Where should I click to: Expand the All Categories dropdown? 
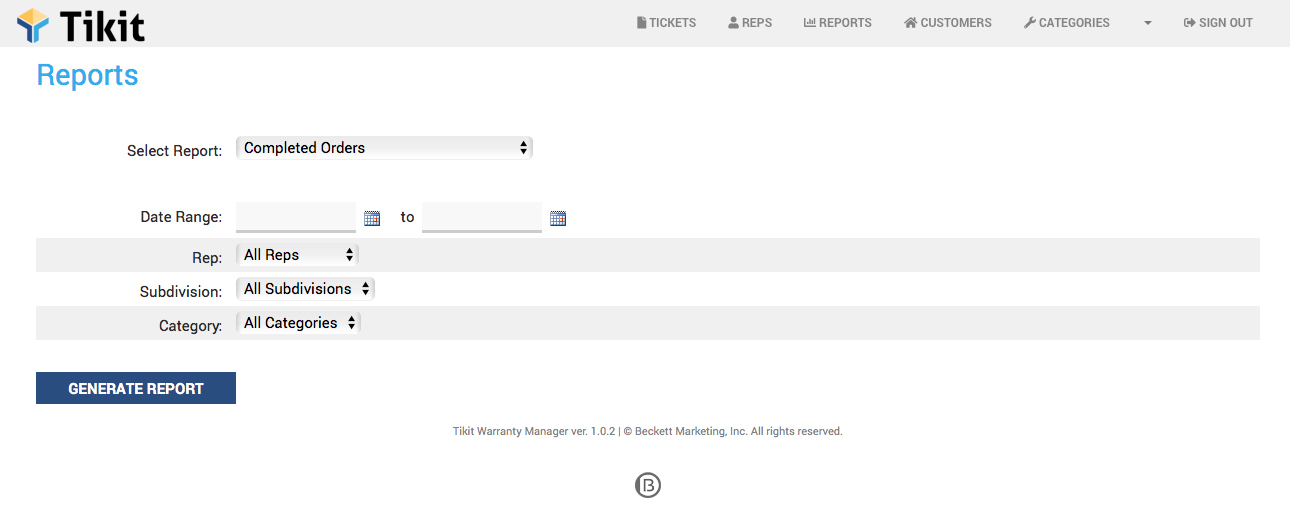298,323
